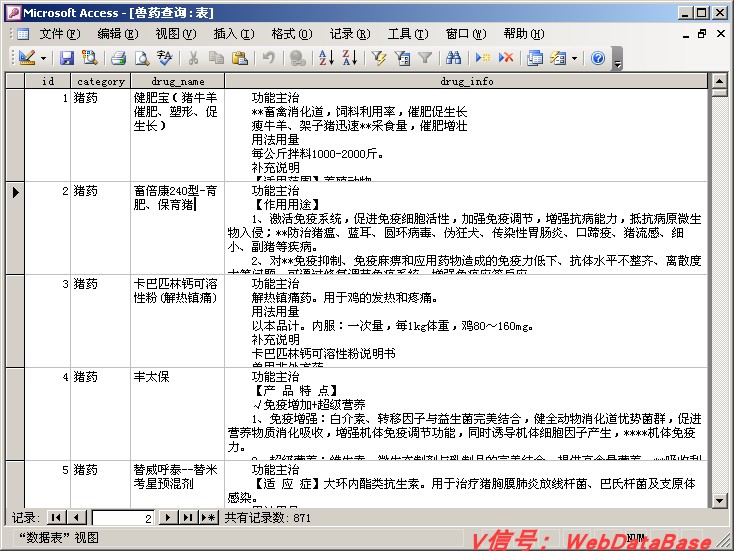Open the 编辑(E) menu
This screenshot has width=734, height=551.
point(117,34)
